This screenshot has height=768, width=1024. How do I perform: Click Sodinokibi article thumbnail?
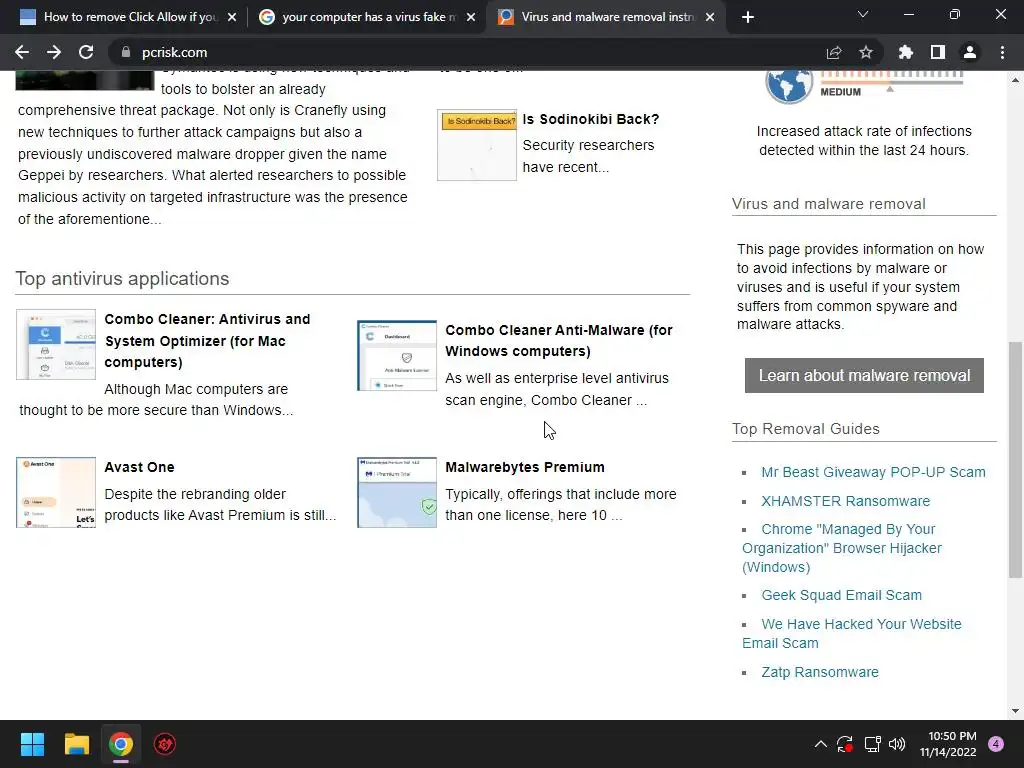coord(477,145)
